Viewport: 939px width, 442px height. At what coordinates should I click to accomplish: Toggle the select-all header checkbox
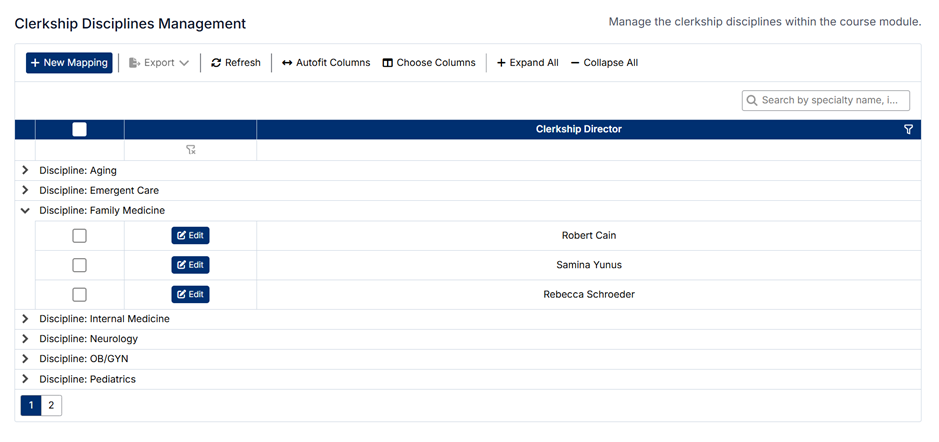coord(80,130)
